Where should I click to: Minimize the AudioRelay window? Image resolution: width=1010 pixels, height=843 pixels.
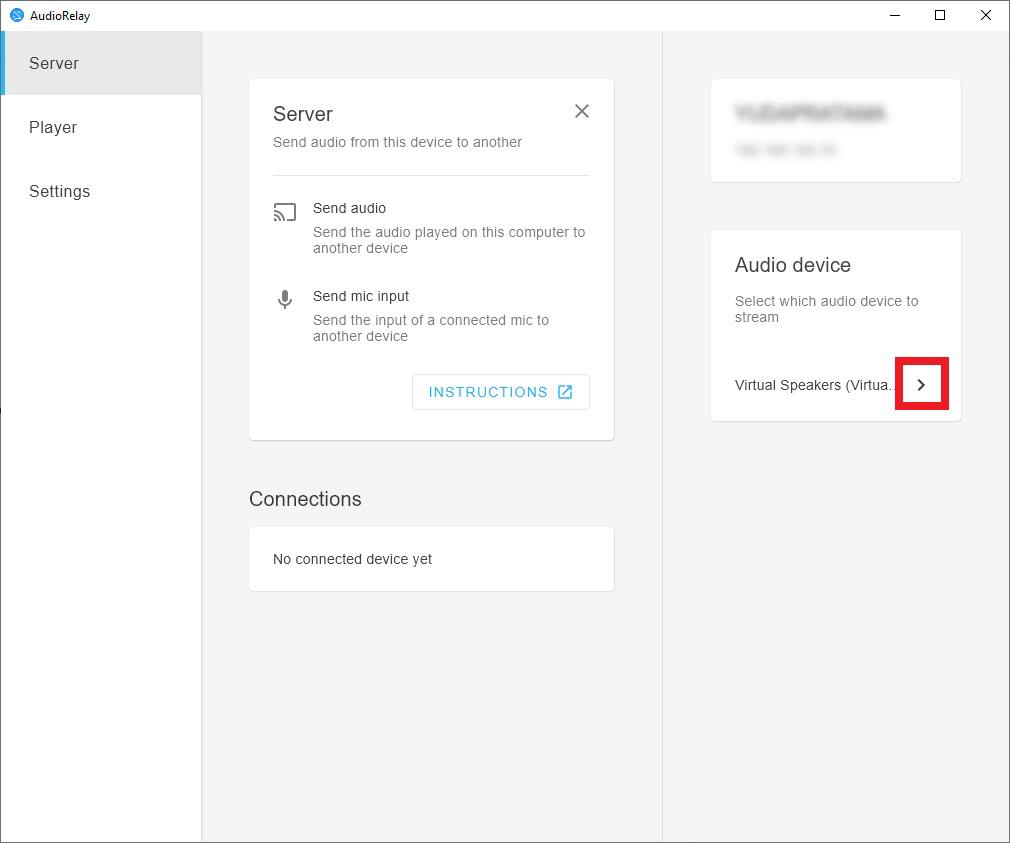point(895,15)
